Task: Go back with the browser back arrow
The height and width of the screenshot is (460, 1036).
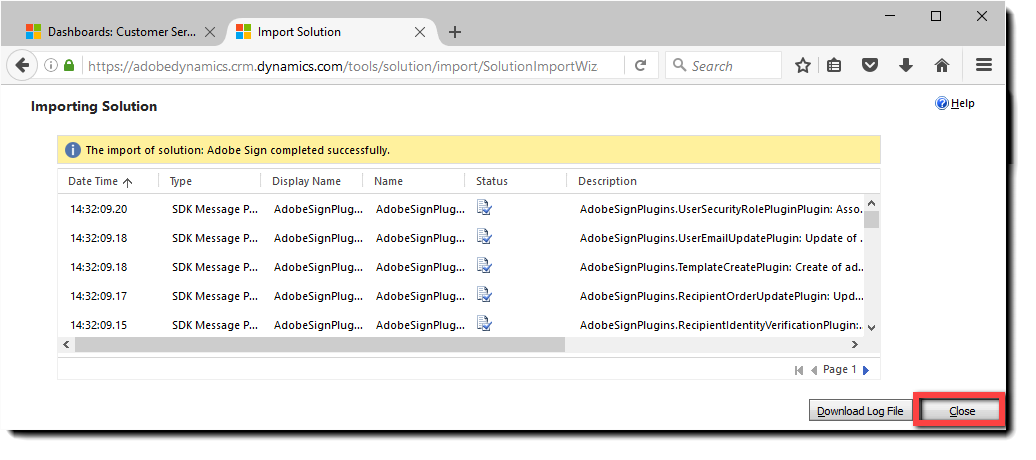Action: tap(22, 65)
